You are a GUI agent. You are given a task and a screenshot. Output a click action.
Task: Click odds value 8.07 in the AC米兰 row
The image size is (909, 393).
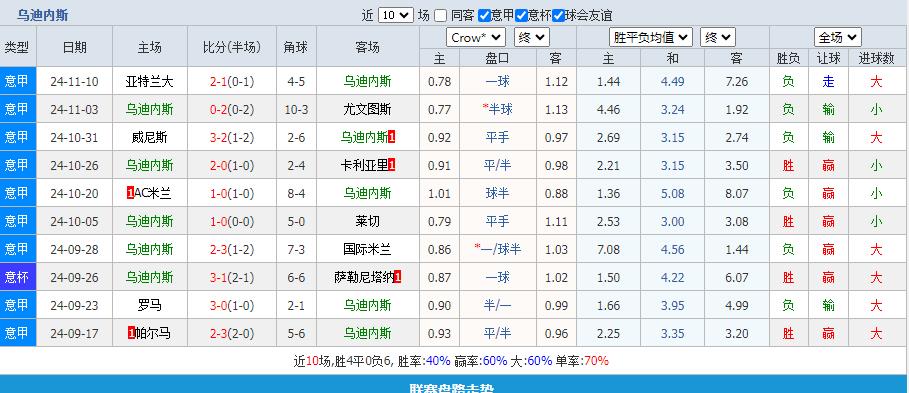737,193
